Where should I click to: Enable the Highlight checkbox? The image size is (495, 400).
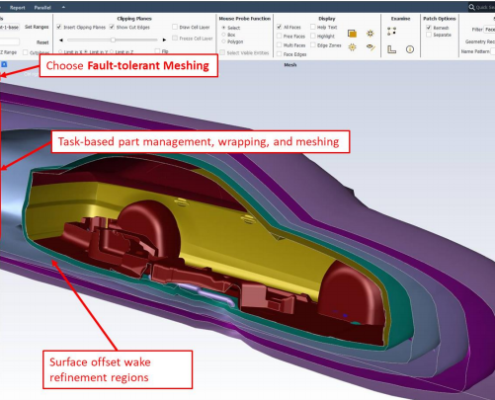pos(313,36)
